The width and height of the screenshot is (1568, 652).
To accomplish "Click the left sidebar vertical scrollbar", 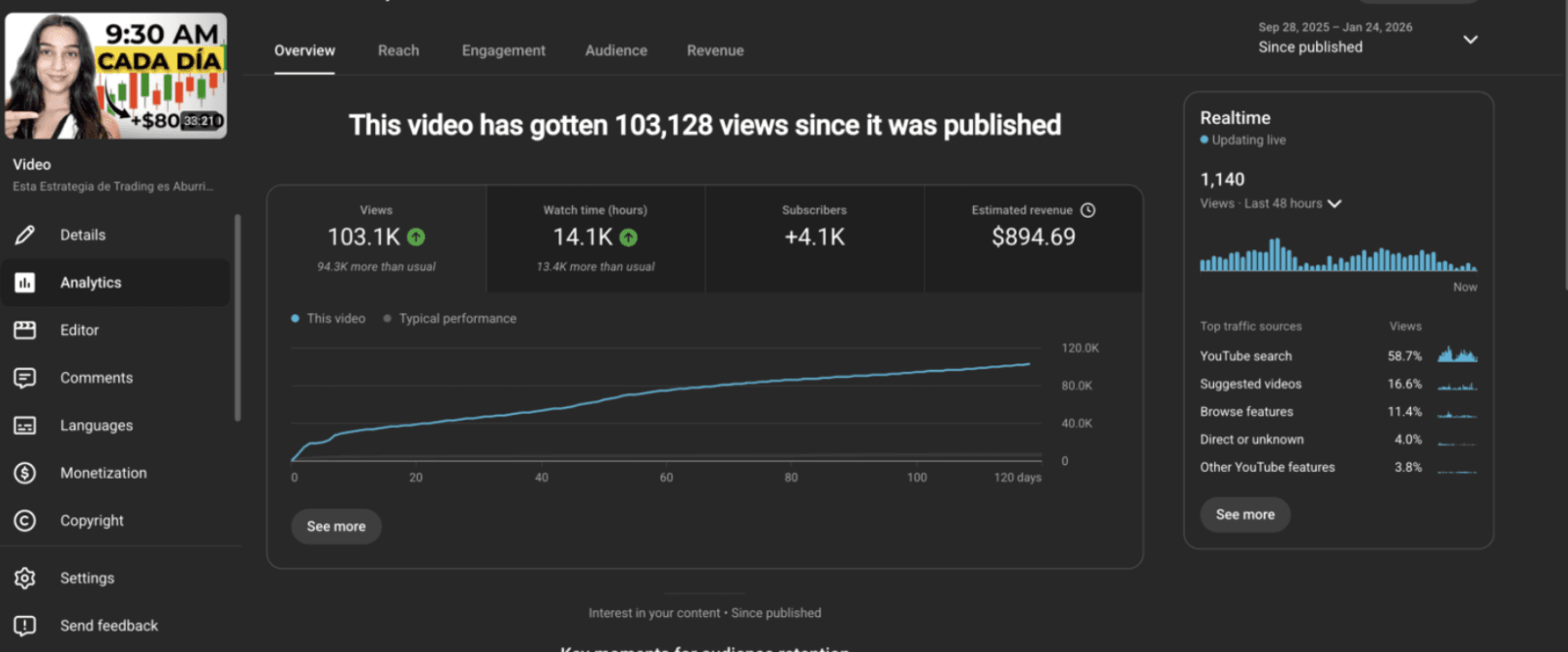I will (237, 318).
